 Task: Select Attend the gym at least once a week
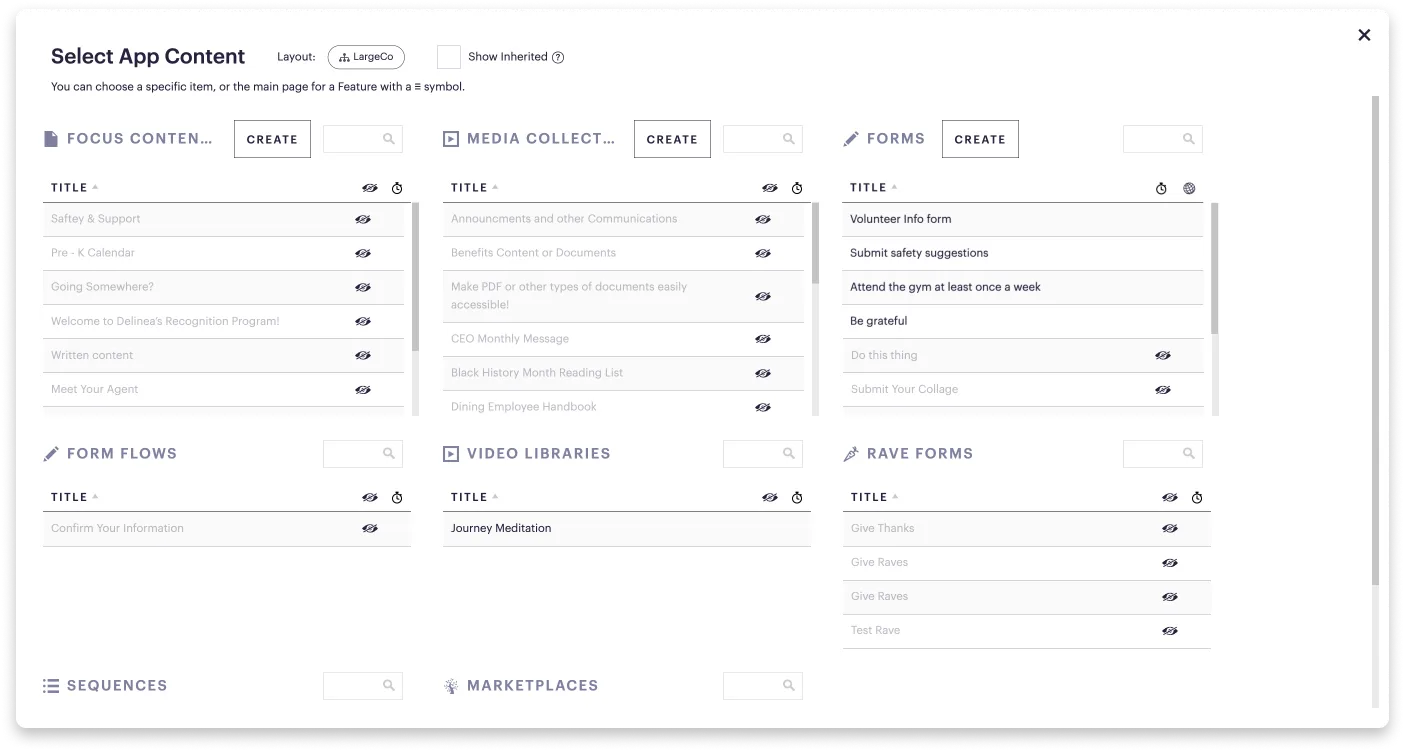click(x=1023, y=287)
